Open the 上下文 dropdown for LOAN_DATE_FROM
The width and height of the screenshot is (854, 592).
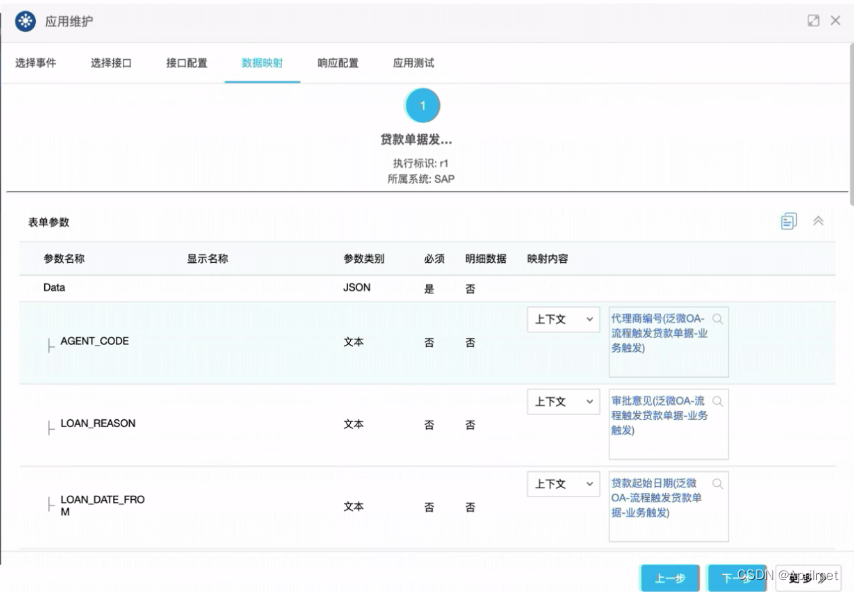click(563, 484)
